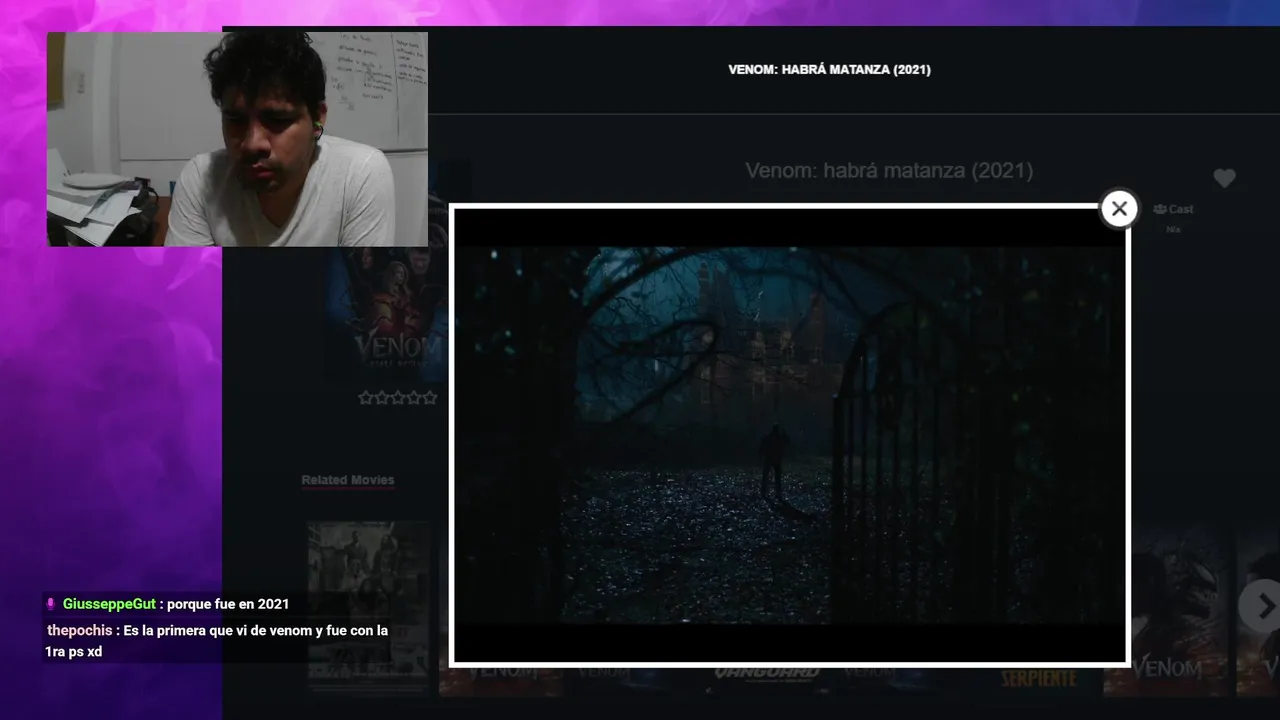Image resolution: width=1280 pixels, height=720 pixels.
Task: Open the Vanguard related movie poster
Action: pyautogui.click(x=767, y=680)
